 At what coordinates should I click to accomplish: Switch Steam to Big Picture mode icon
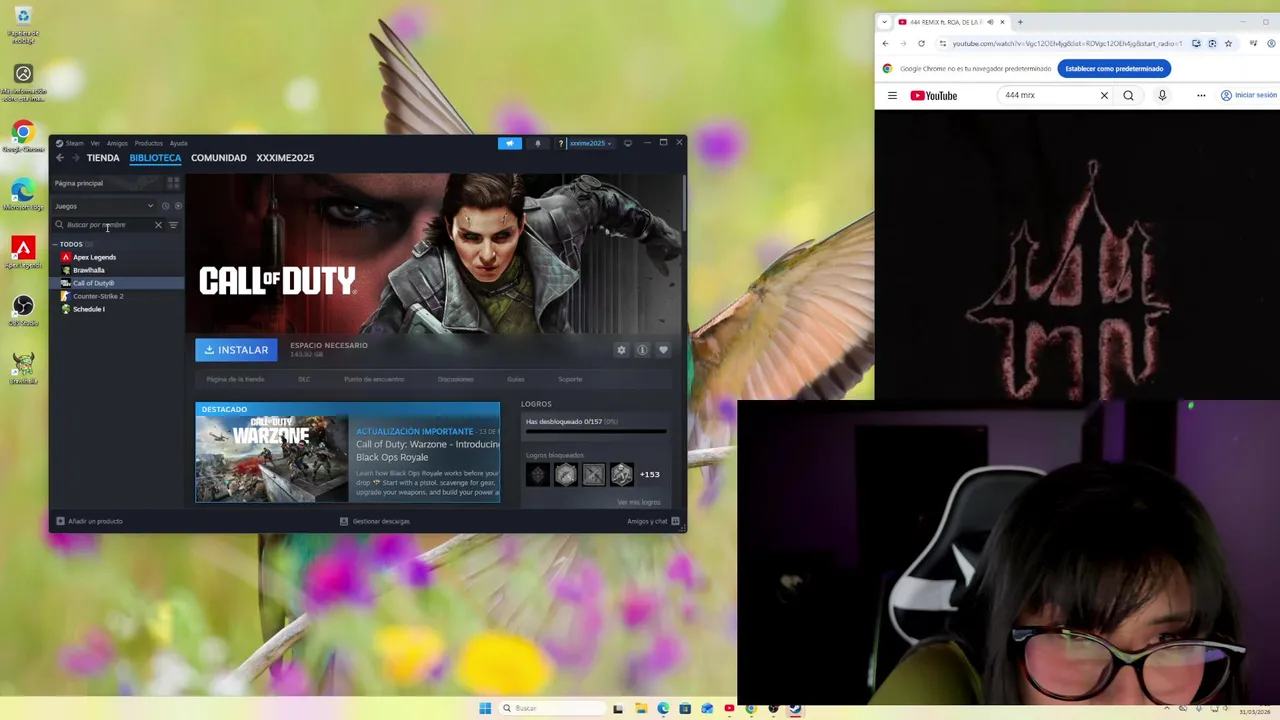[628, 143]
